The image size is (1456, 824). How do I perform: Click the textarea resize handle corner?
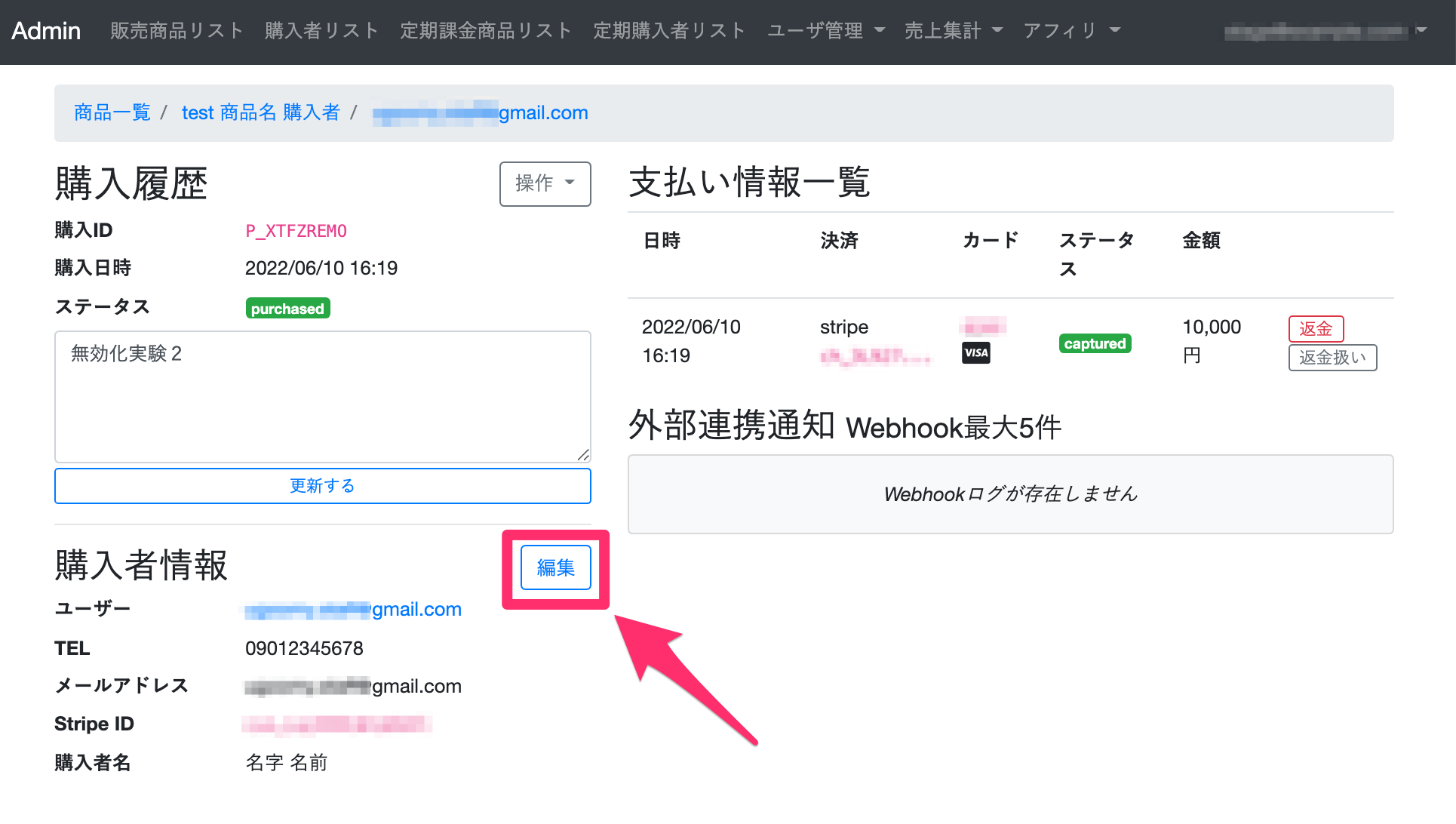click(583, 454)
